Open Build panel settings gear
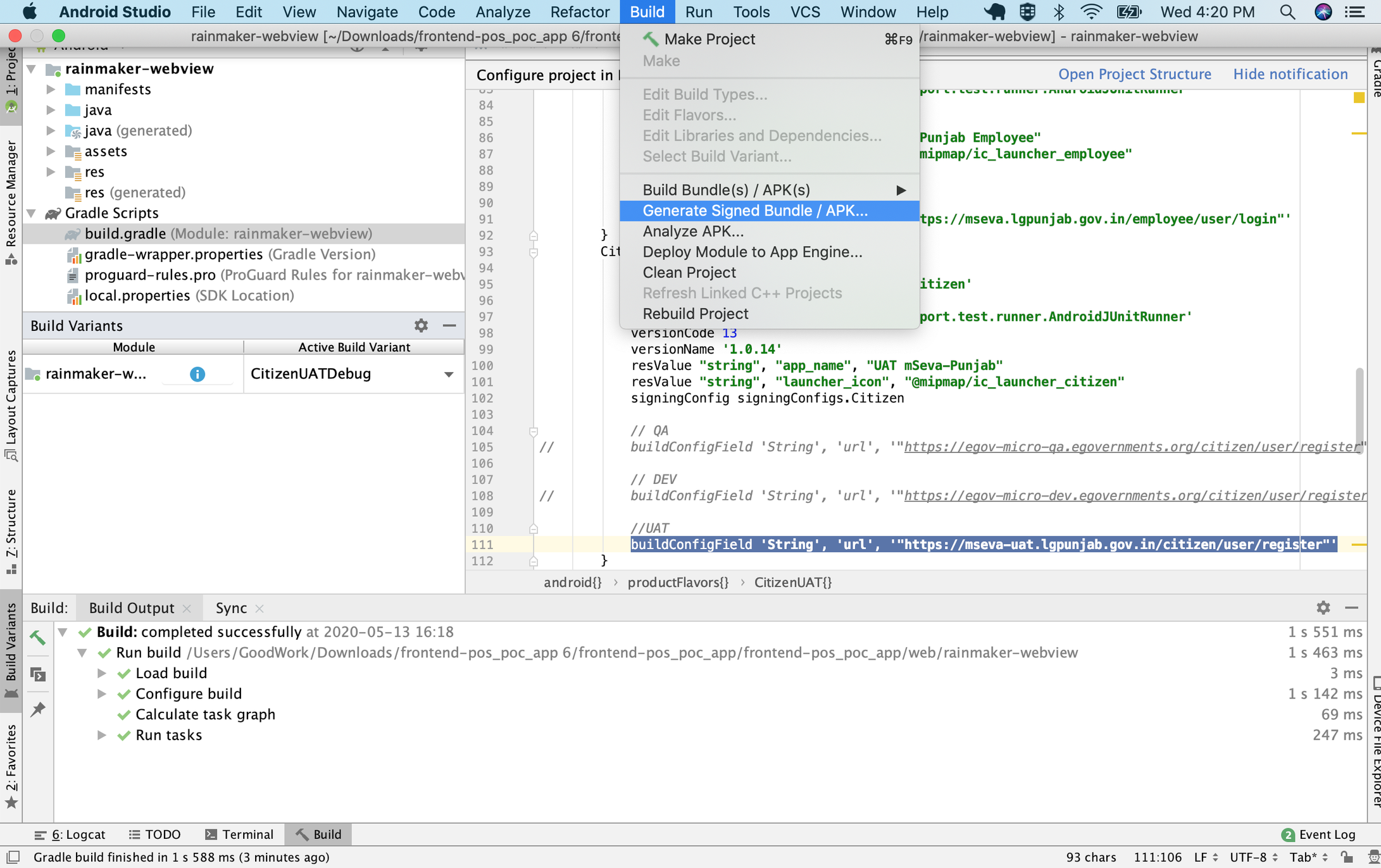The width and height of the screenshot is (1381, 868). pos(1323,607)
